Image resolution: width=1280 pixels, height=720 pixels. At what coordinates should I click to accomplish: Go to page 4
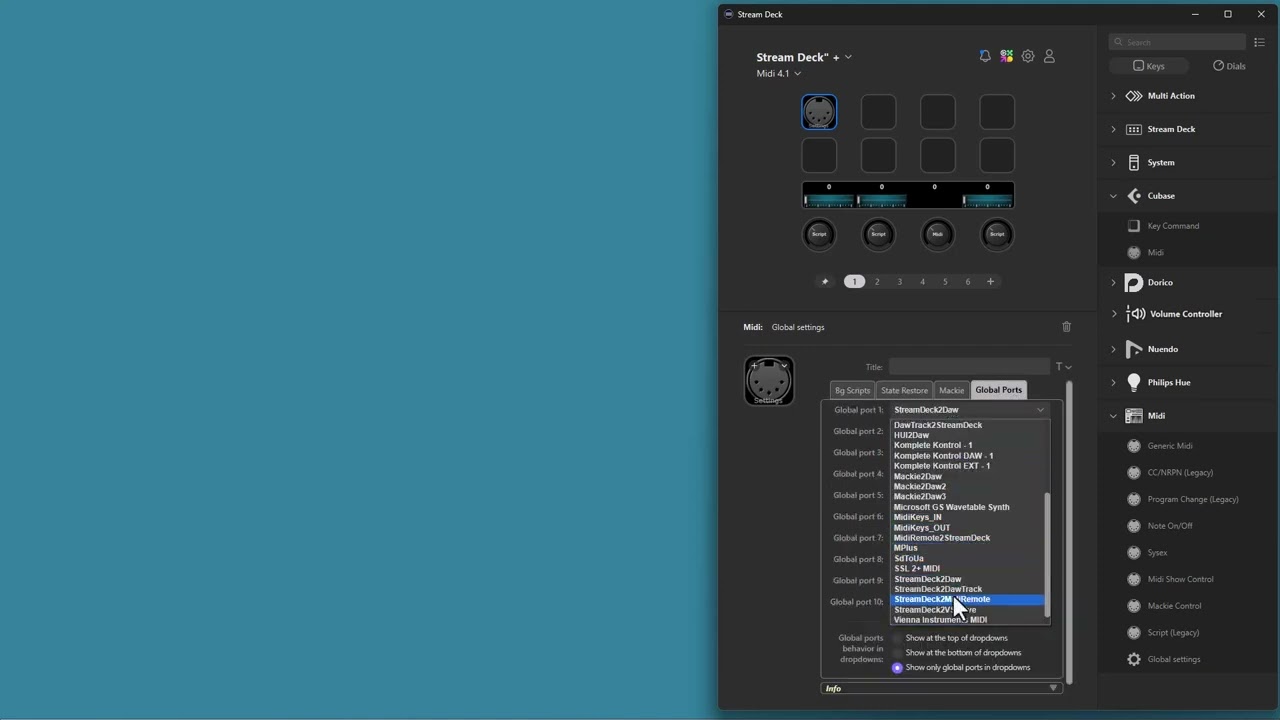pos(922,282)
